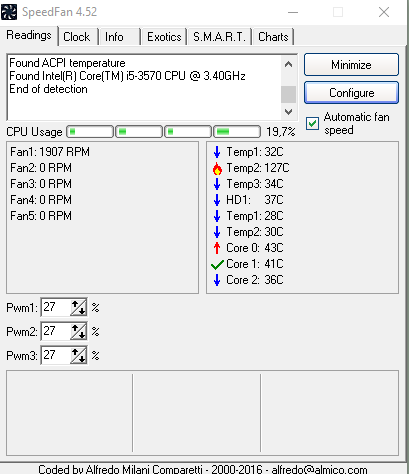Click the first CPU usage bar

tap(90, 132)
